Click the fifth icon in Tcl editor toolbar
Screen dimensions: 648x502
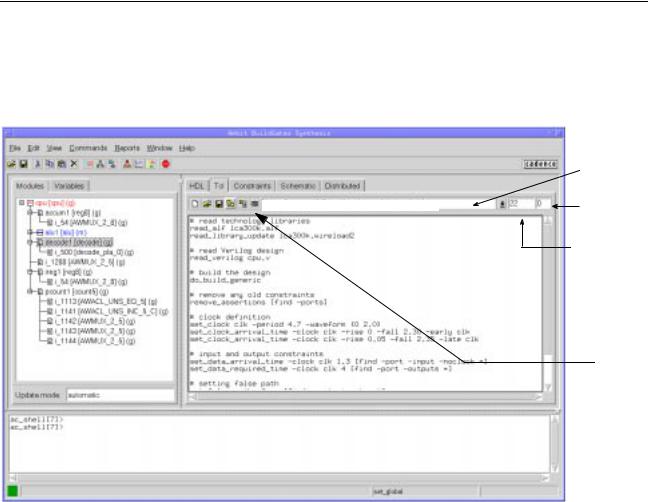tap(243, 204)
